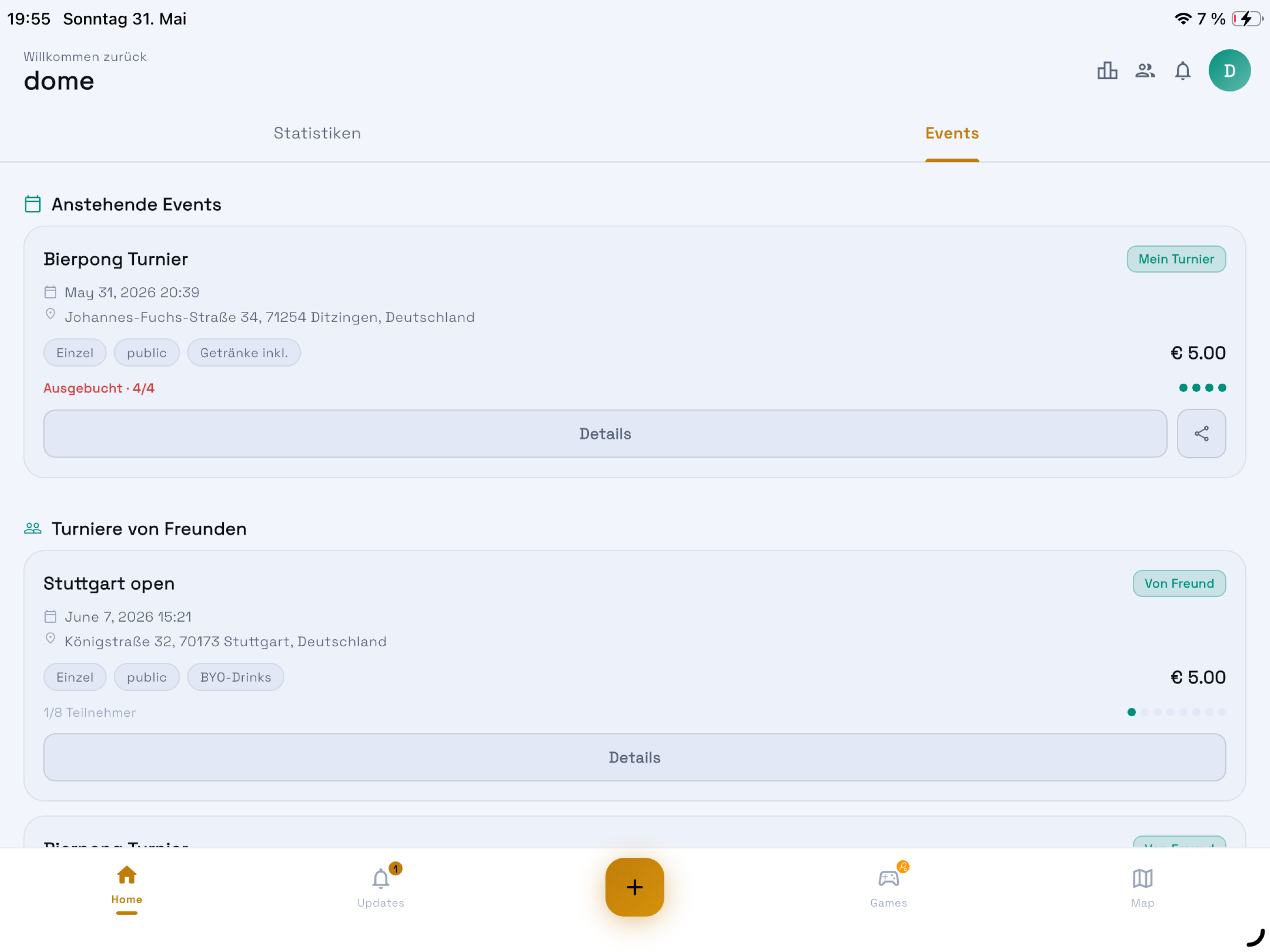Tap the BYO-Drinks tag
Screen dimensions: 1270x952
(235, 677)
